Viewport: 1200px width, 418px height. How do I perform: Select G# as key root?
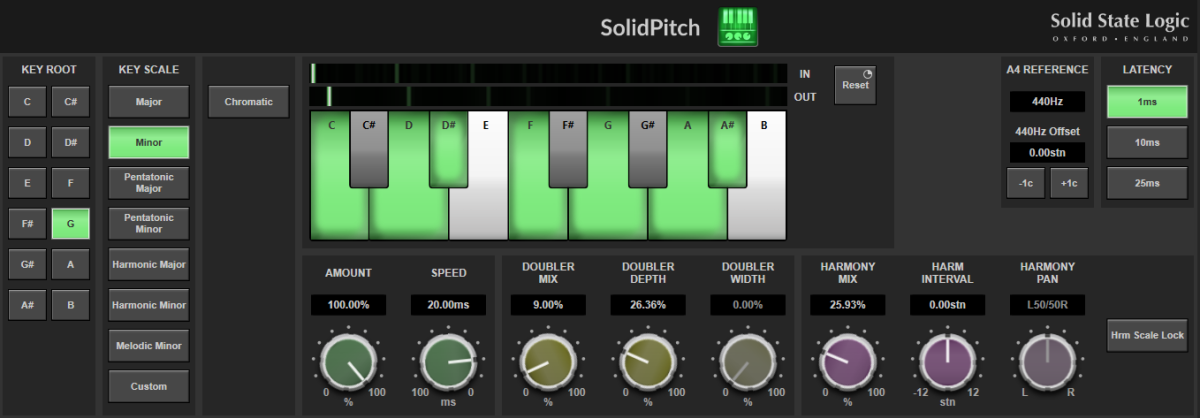[27, 264]
